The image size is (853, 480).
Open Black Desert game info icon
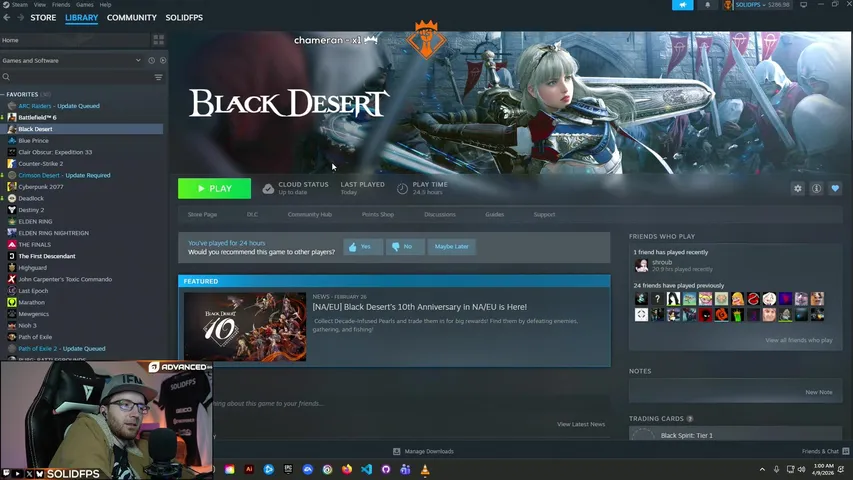817,188
